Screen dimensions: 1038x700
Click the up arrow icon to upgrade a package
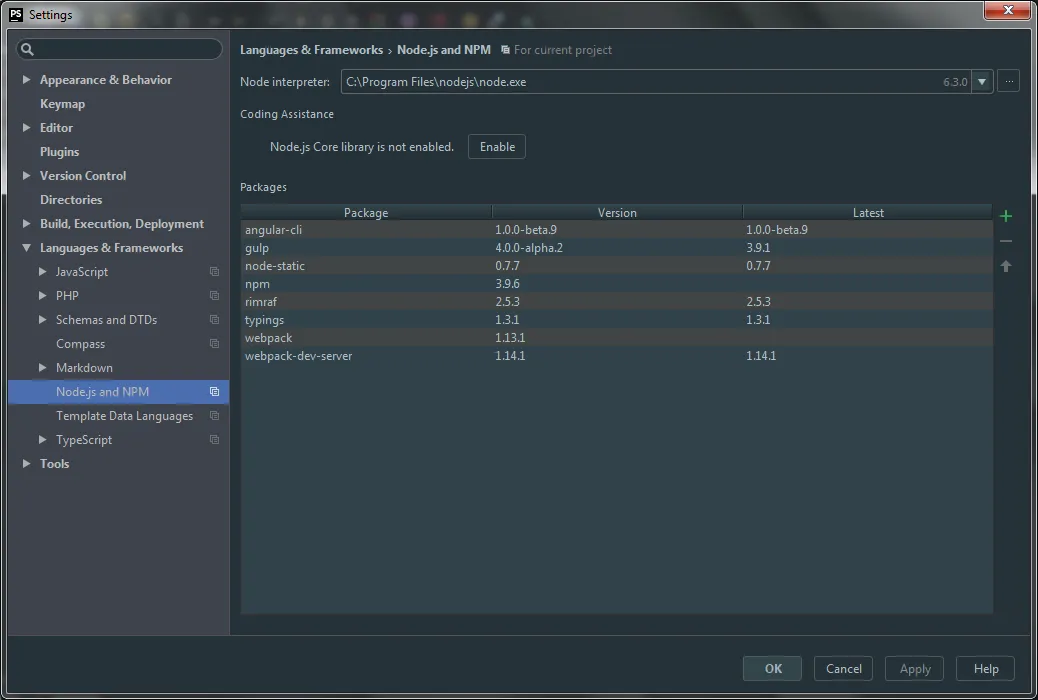[x=1006, y=266]
